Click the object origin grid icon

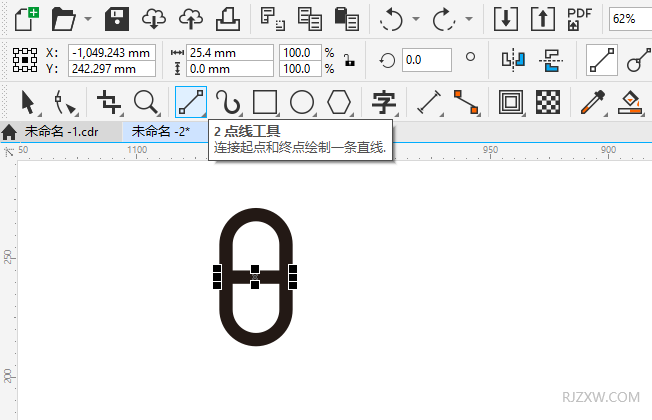[25, 60]
